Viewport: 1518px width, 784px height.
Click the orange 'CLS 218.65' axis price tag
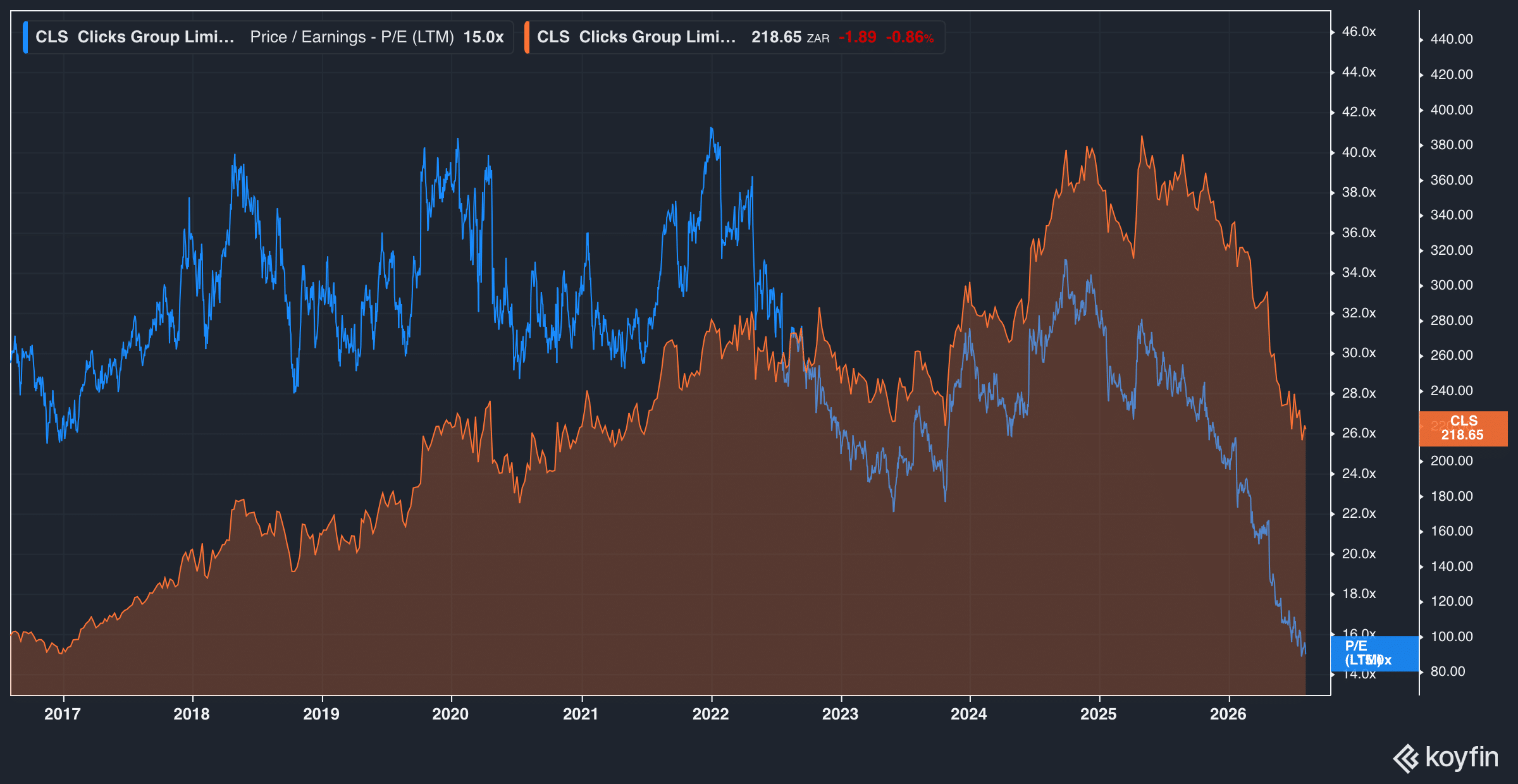1463,429
